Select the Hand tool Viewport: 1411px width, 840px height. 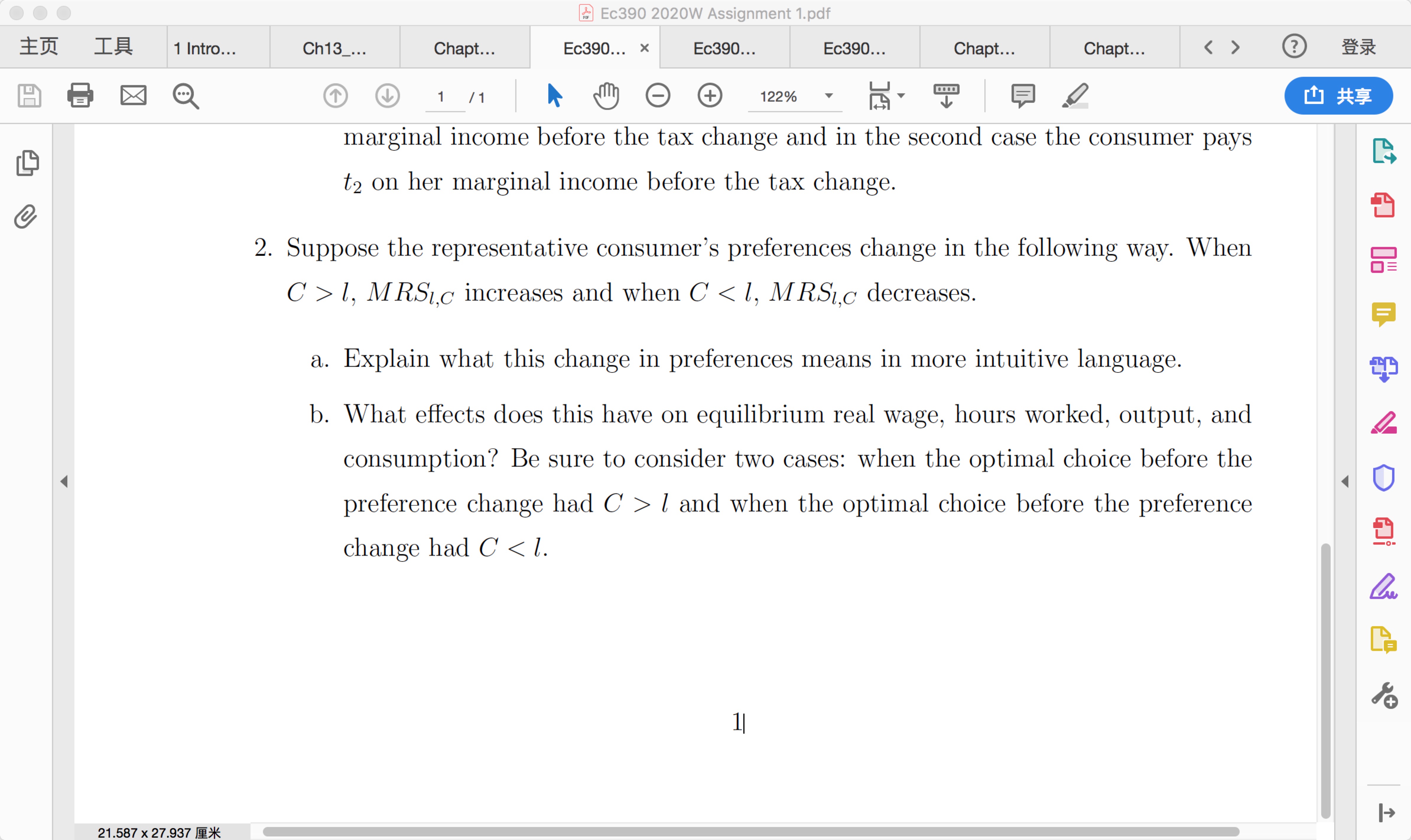coord(605,96)
